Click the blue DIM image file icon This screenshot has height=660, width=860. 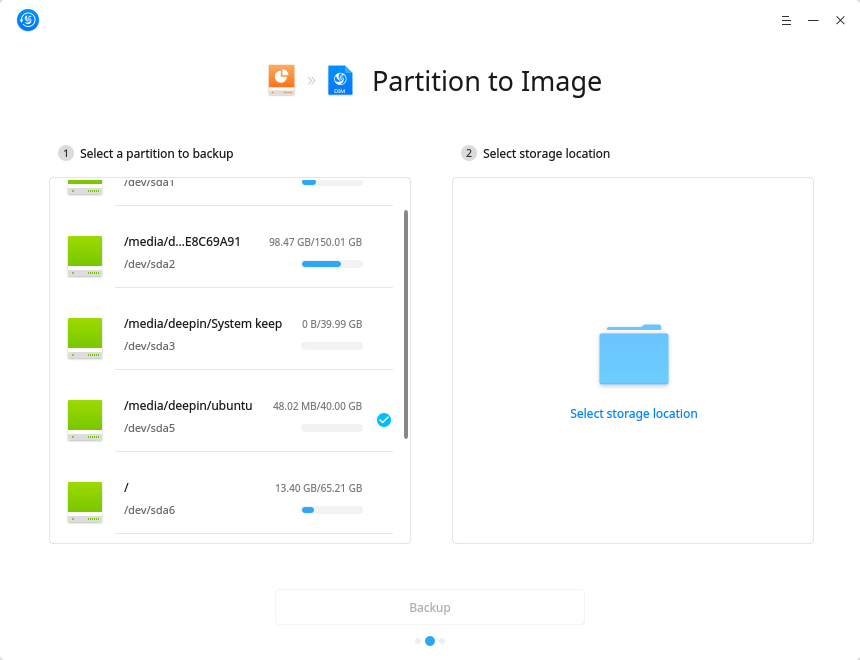340,80
